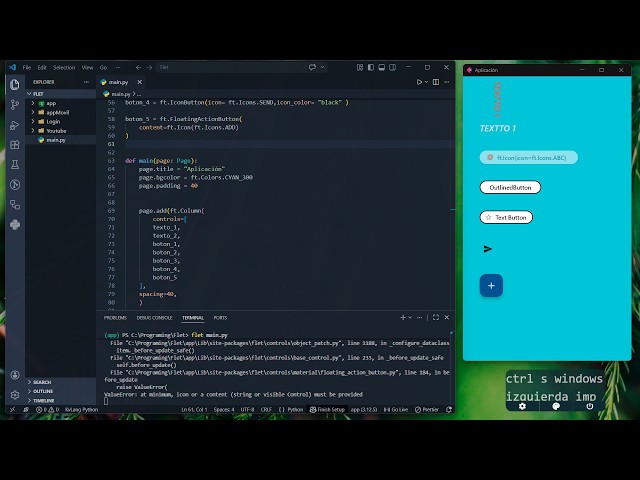Screen dimensions: 640x480
Task: Expand the TIMELINE section
Action: click(x=61, y=400)
